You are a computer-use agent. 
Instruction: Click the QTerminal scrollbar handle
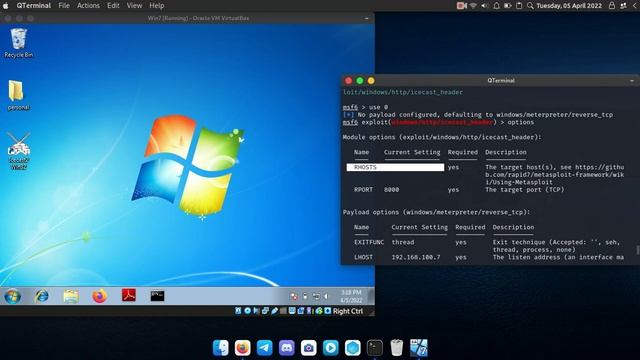click(x=638, y=250)
